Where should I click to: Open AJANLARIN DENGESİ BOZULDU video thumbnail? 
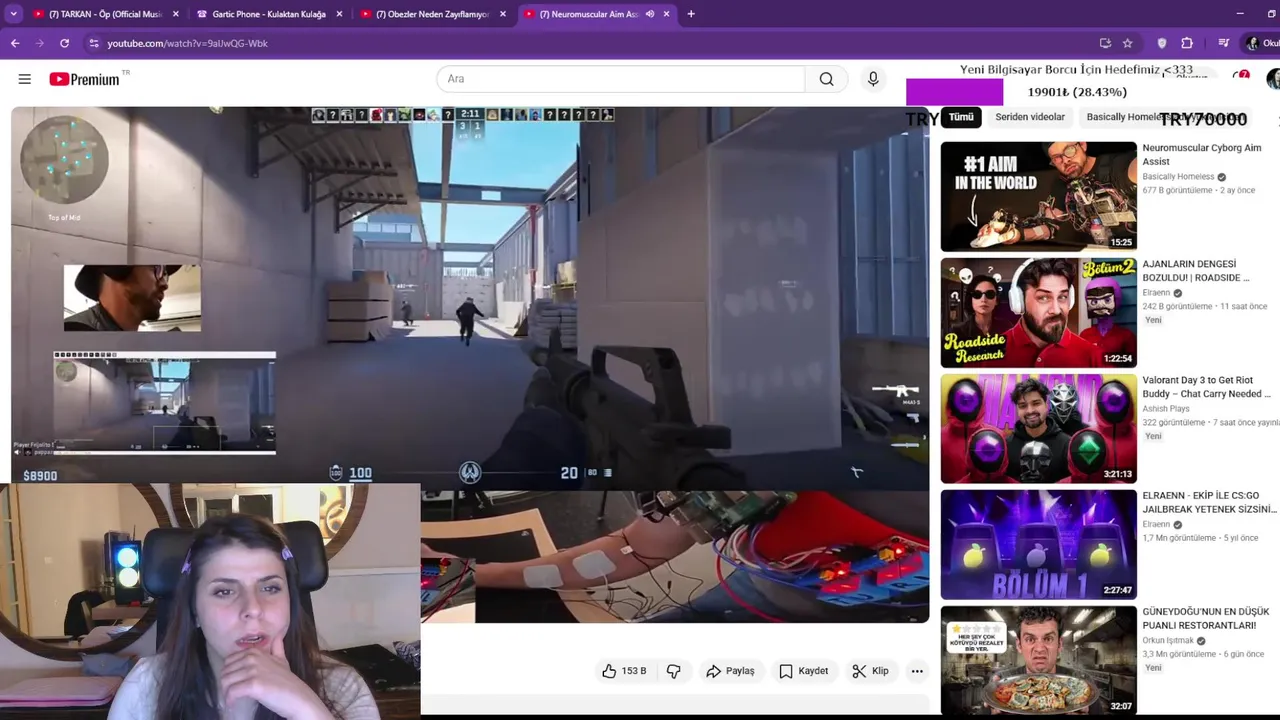1038,312
